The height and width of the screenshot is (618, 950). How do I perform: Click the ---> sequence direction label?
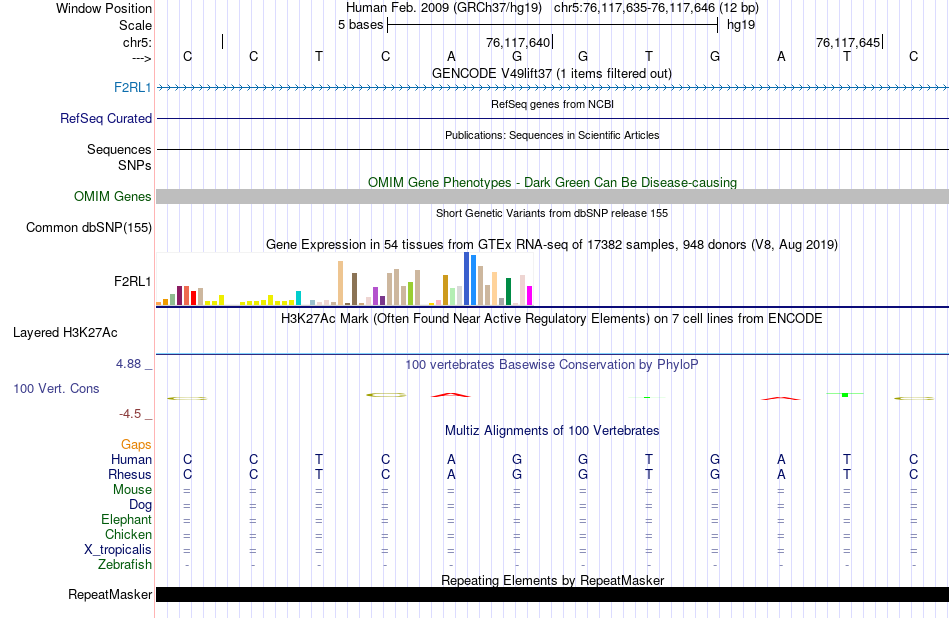142,58
